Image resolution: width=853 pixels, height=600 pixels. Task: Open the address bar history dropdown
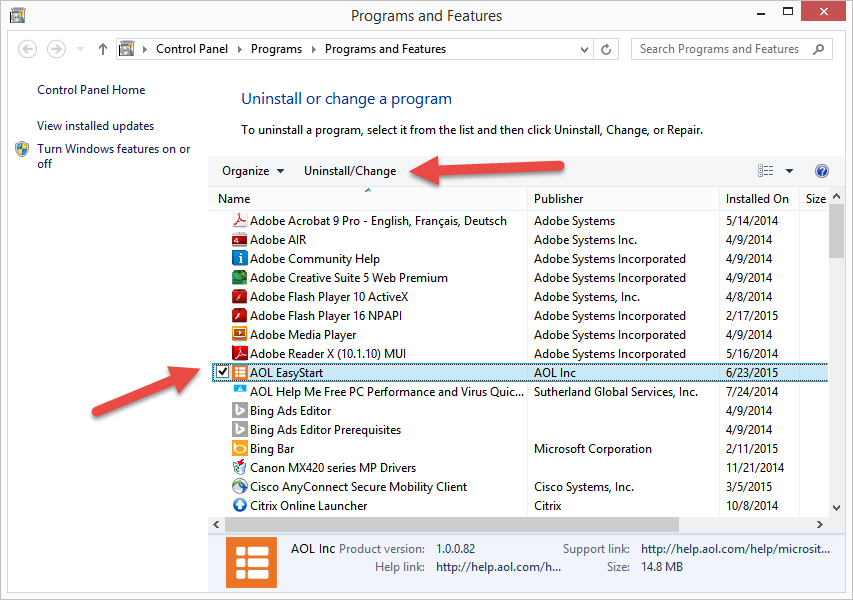[584, 50]
